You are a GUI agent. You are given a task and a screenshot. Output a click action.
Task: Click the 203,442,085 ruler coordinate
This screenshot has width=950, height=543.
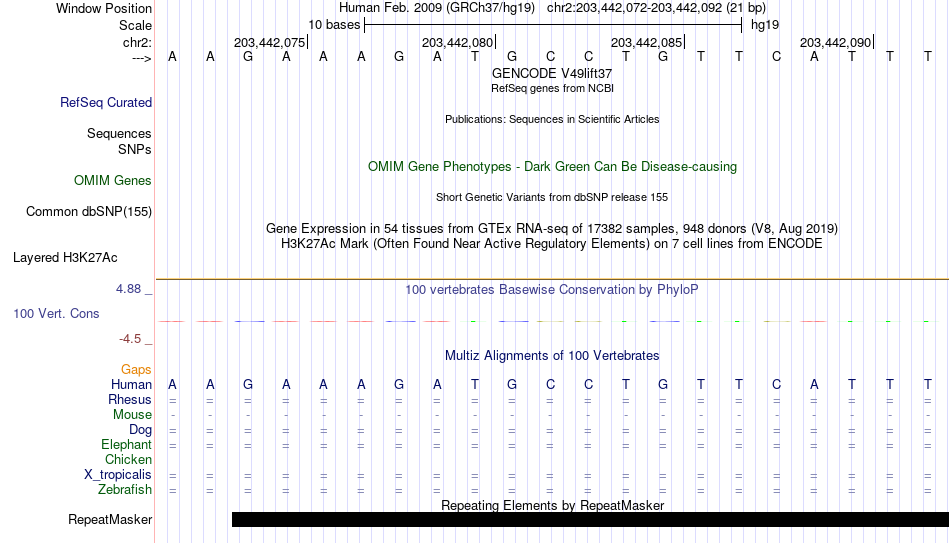click(646, 42)
